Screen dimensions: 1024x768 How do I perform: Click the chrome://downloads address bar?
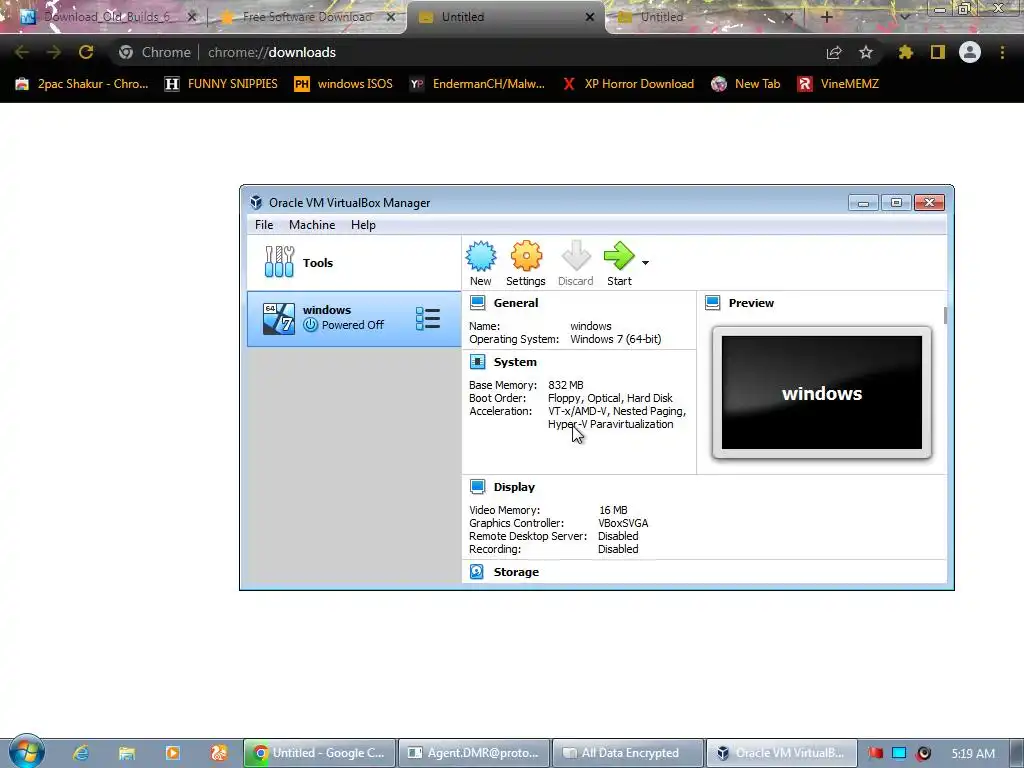464,52
